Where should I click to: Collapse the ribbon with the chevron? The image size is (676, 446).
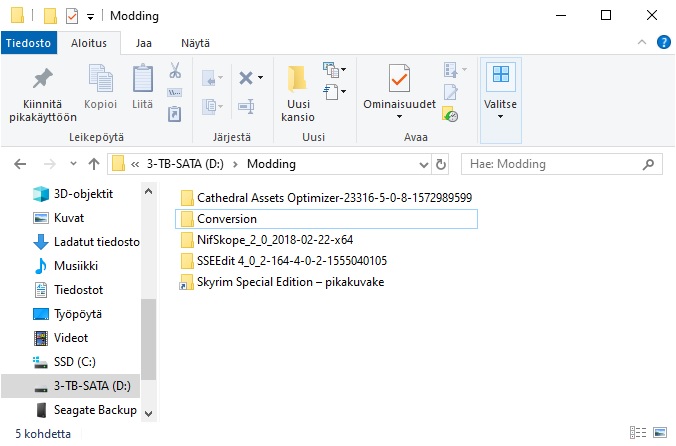coord(642,42)
